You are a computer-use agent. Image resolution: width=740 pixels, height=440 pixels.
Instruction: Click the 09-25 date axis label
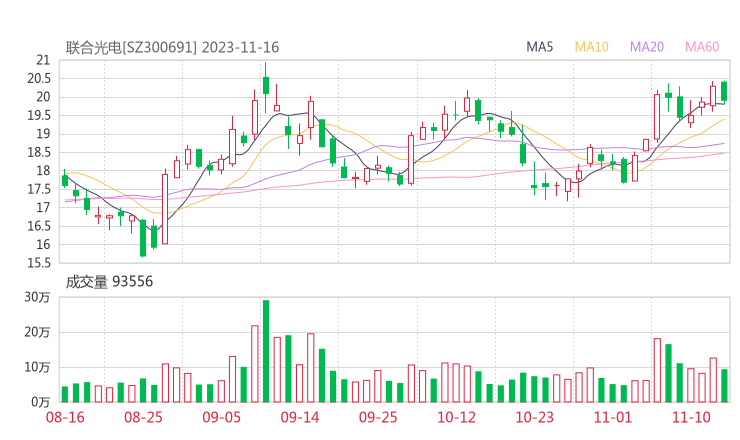[378, 417]
